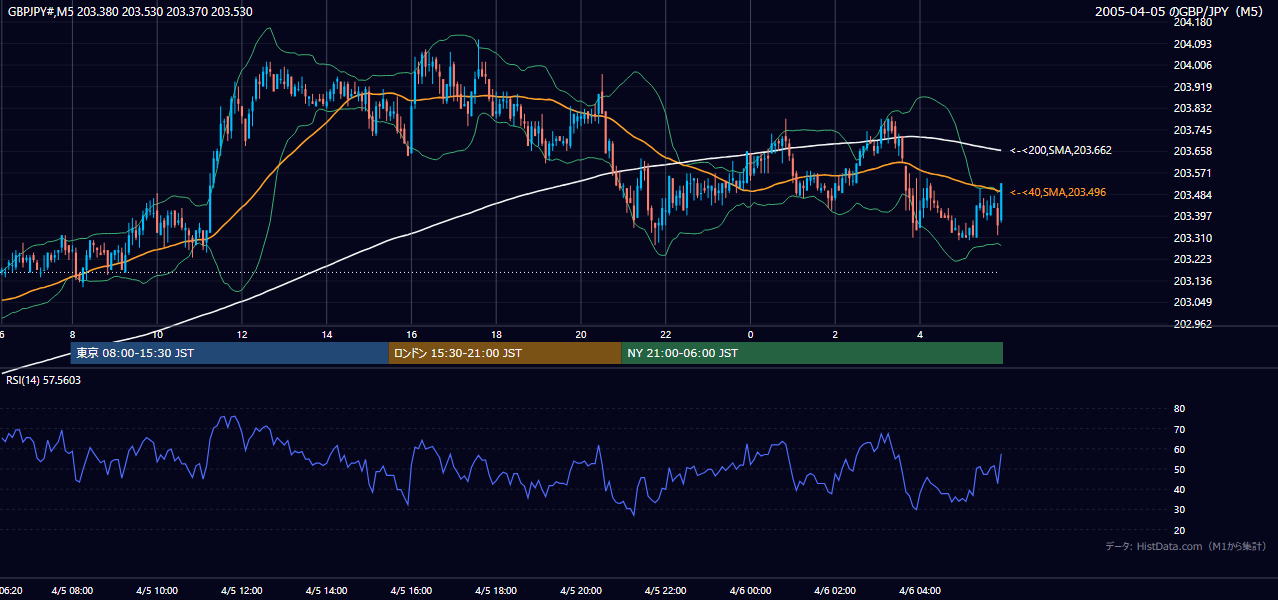Click price axis value 202.962

point(1192,324)
